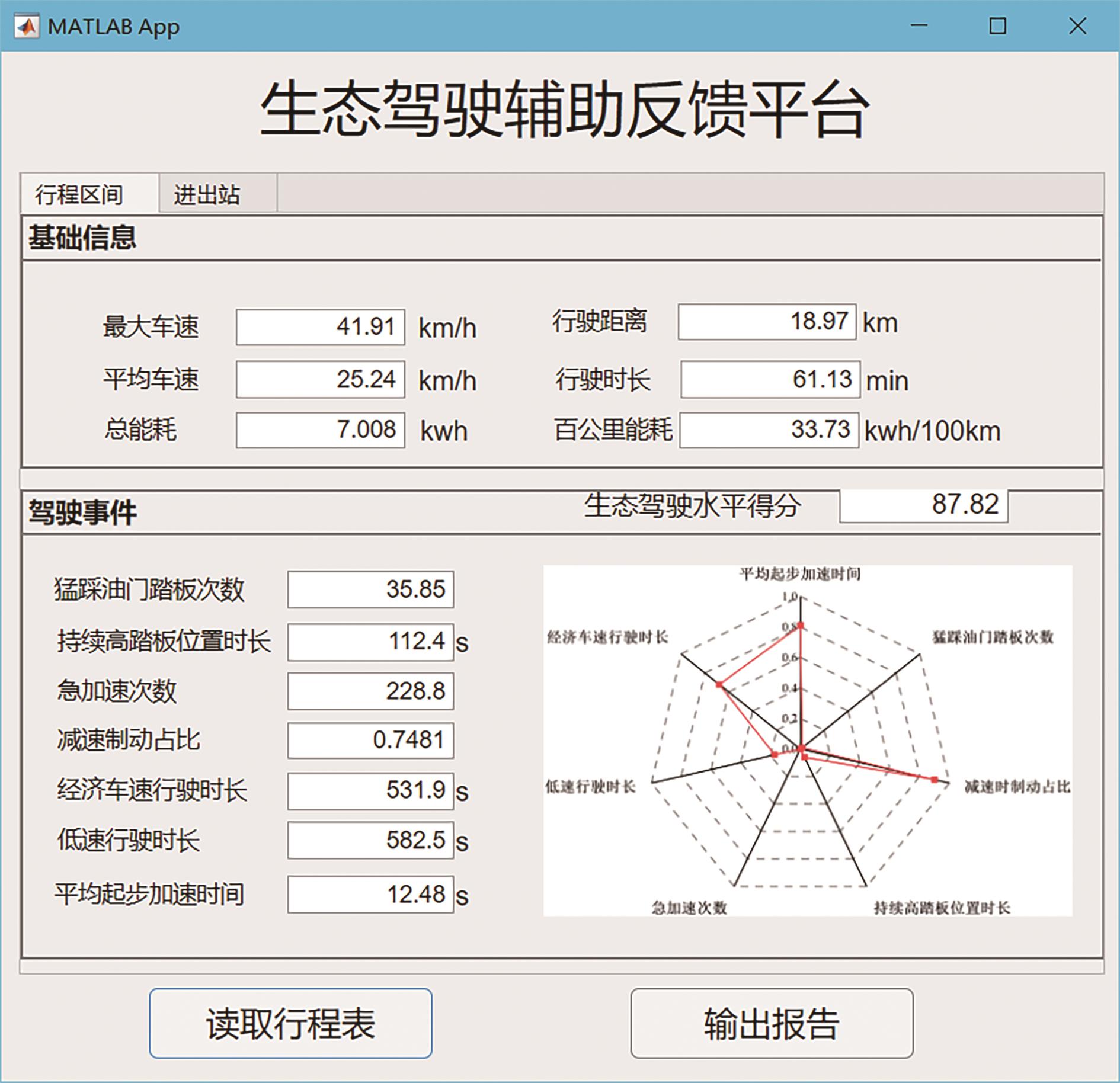The image size is (1120, 1083).
Task: Minimize the MATLAB App window
Action: click(919, 26)
